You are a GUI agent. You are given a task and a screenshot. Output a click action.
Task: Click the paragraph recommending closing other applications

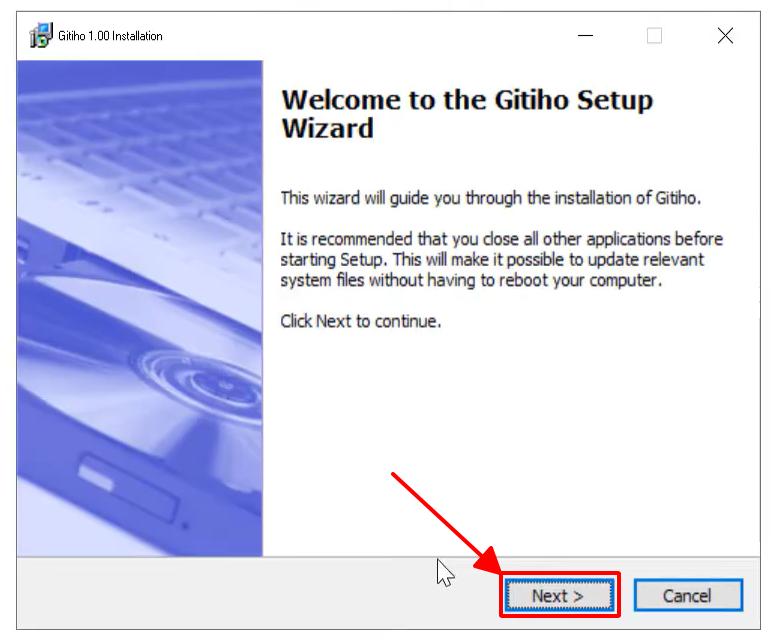502,259
